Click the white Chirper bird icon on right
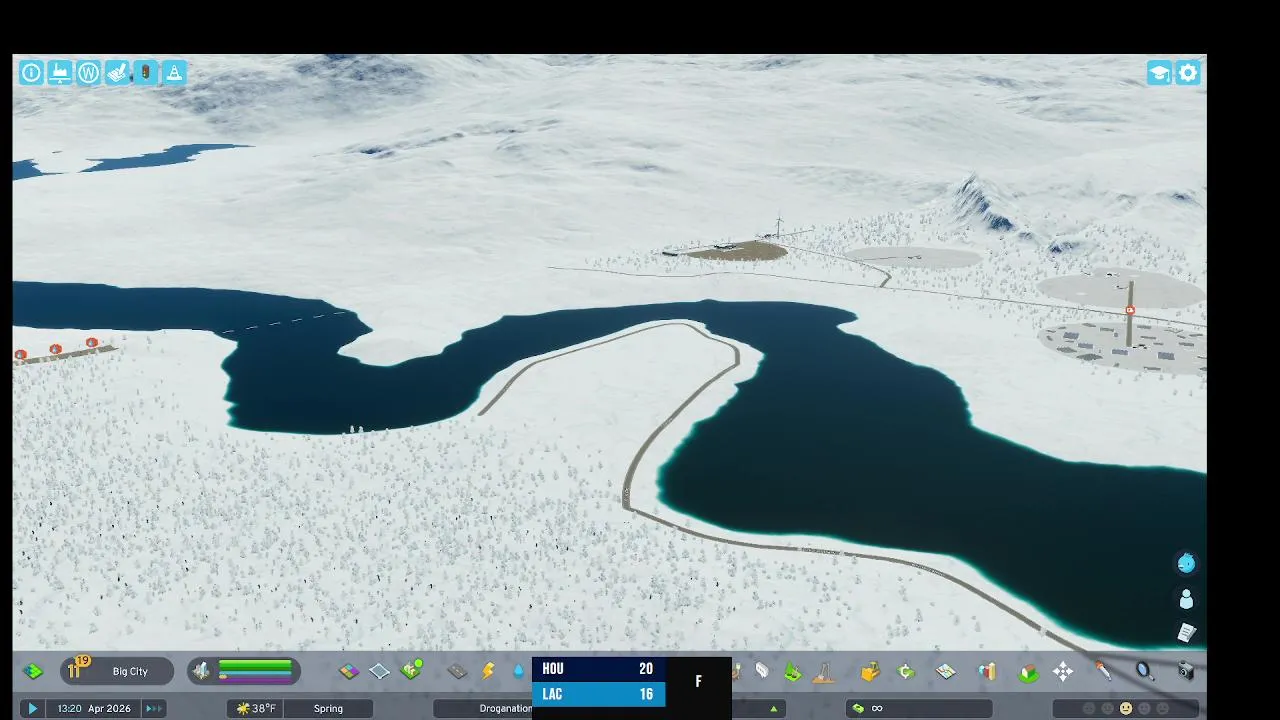The image size is (1280, 720). (x=1186, y=599)
